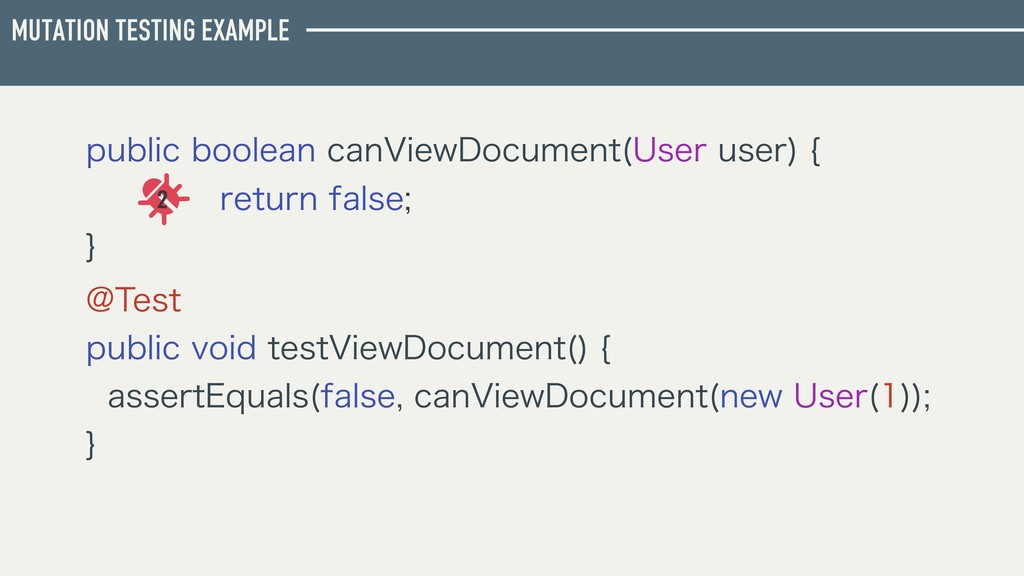Click the MUTATION TESTING EXAMPLE slide title
Image resolution: width=1024 pixels, height=576 pixels.
(x=150, y=31)
